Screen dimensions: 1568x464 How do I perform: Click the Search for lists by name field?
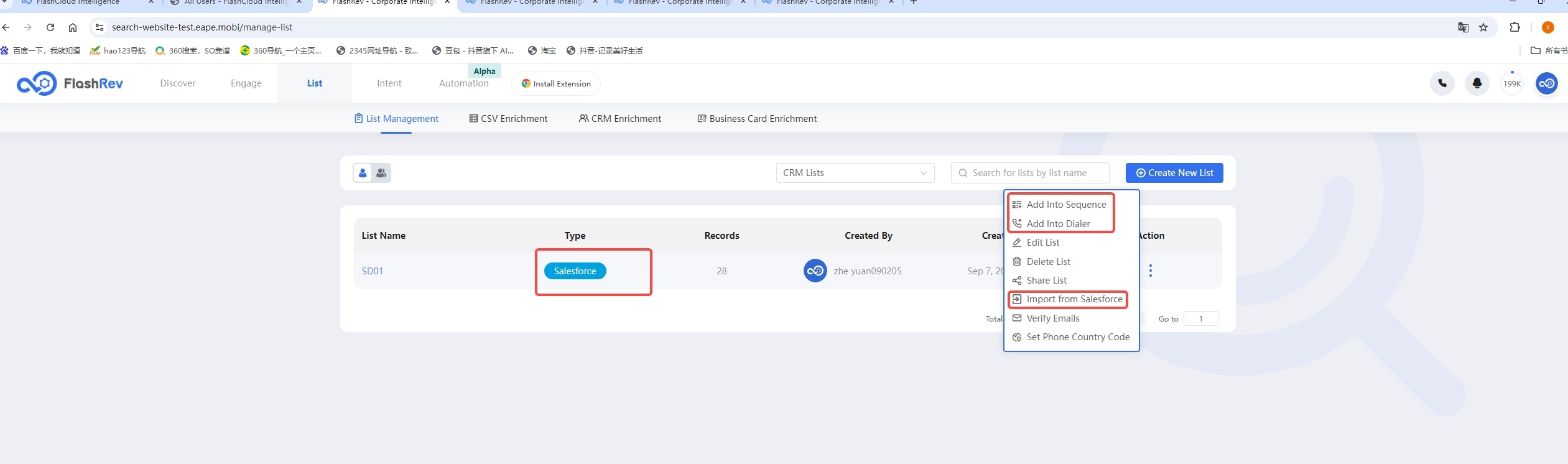tap(1030, 173)
